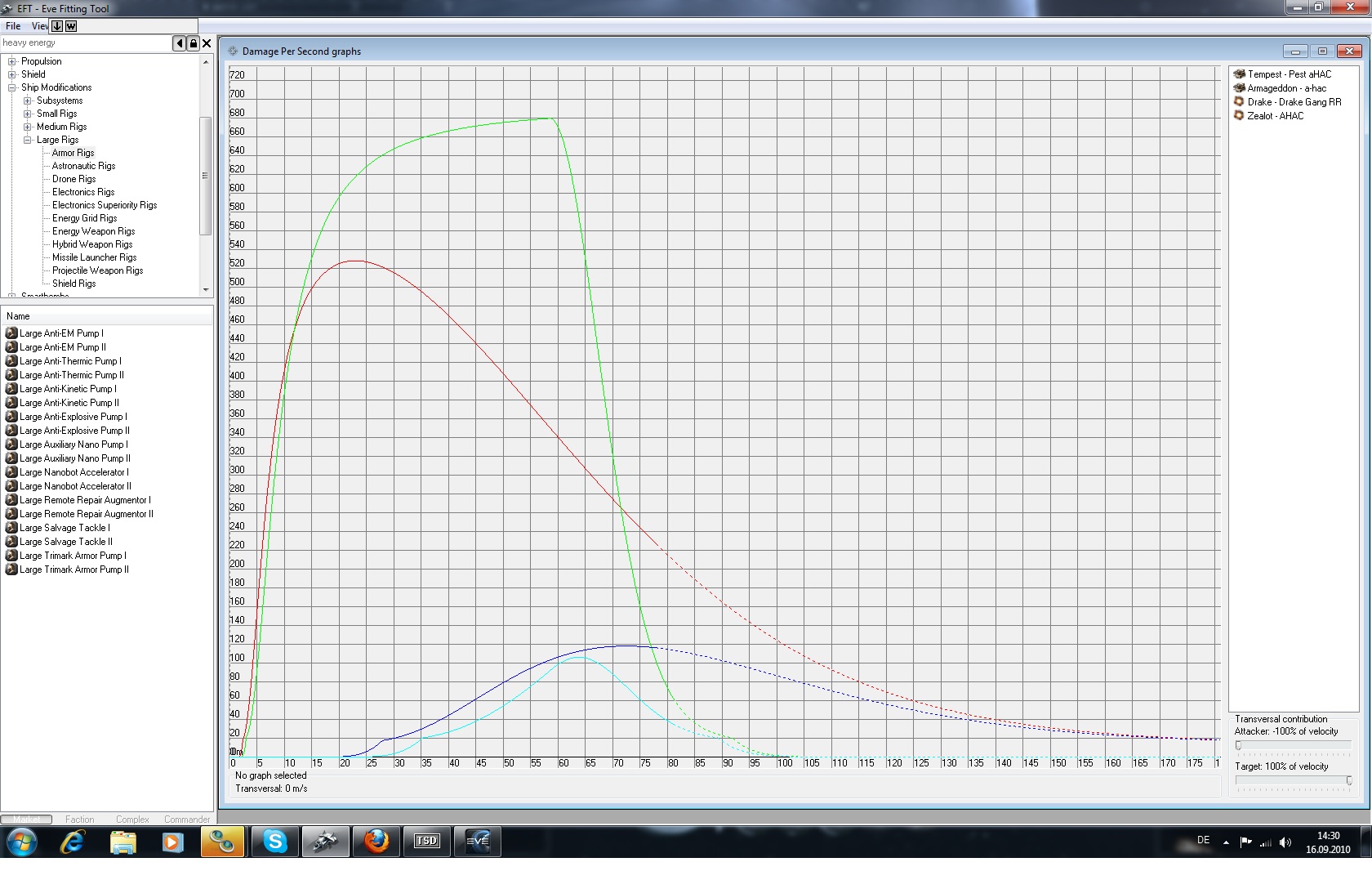
Task: Switch to Skype in the taskbar
Action: [x=274, y=841]
